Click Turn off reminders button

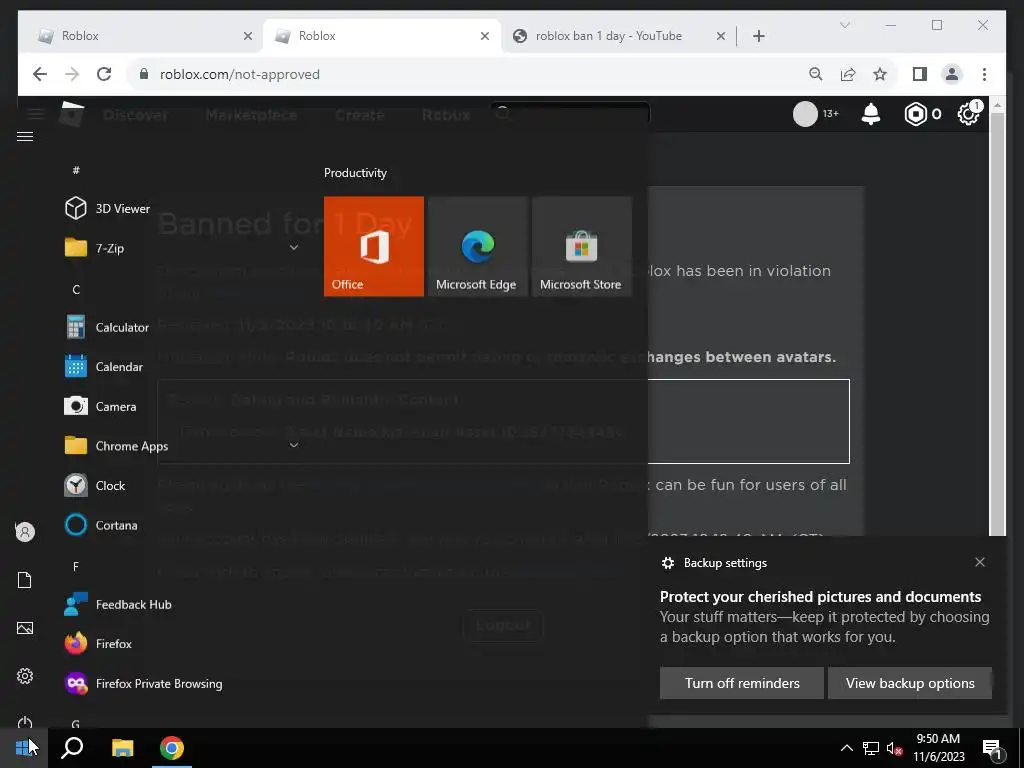742,683
